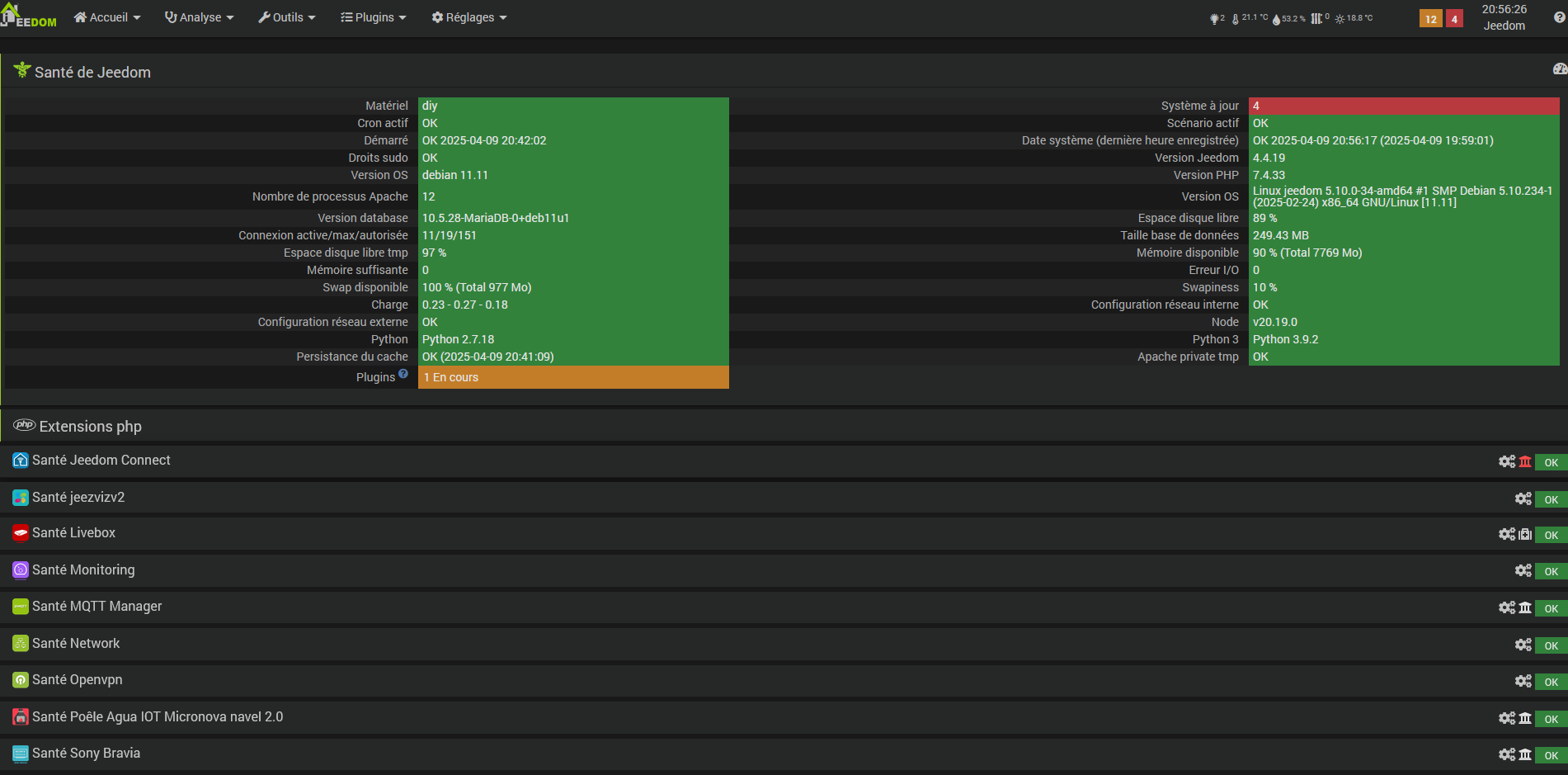Screen dimensions: 1568x775
Task: Open the orange 12 messages badge
Action: coord(1431,19)
